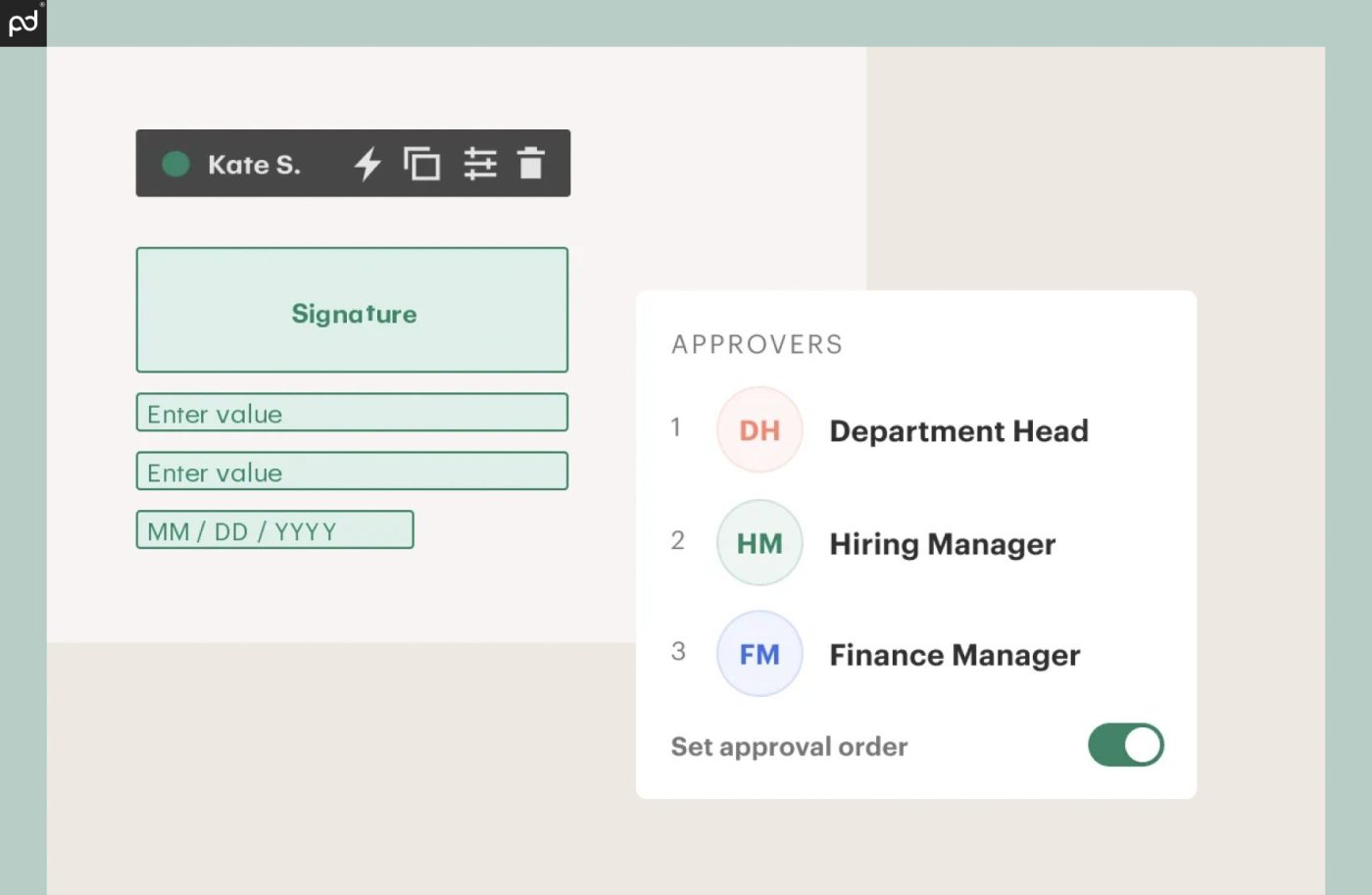Image resolution: width=1372 pixels, height=895 pixels.
Task: Duplicate the field using the copy icon
Action: coord(422,164)
